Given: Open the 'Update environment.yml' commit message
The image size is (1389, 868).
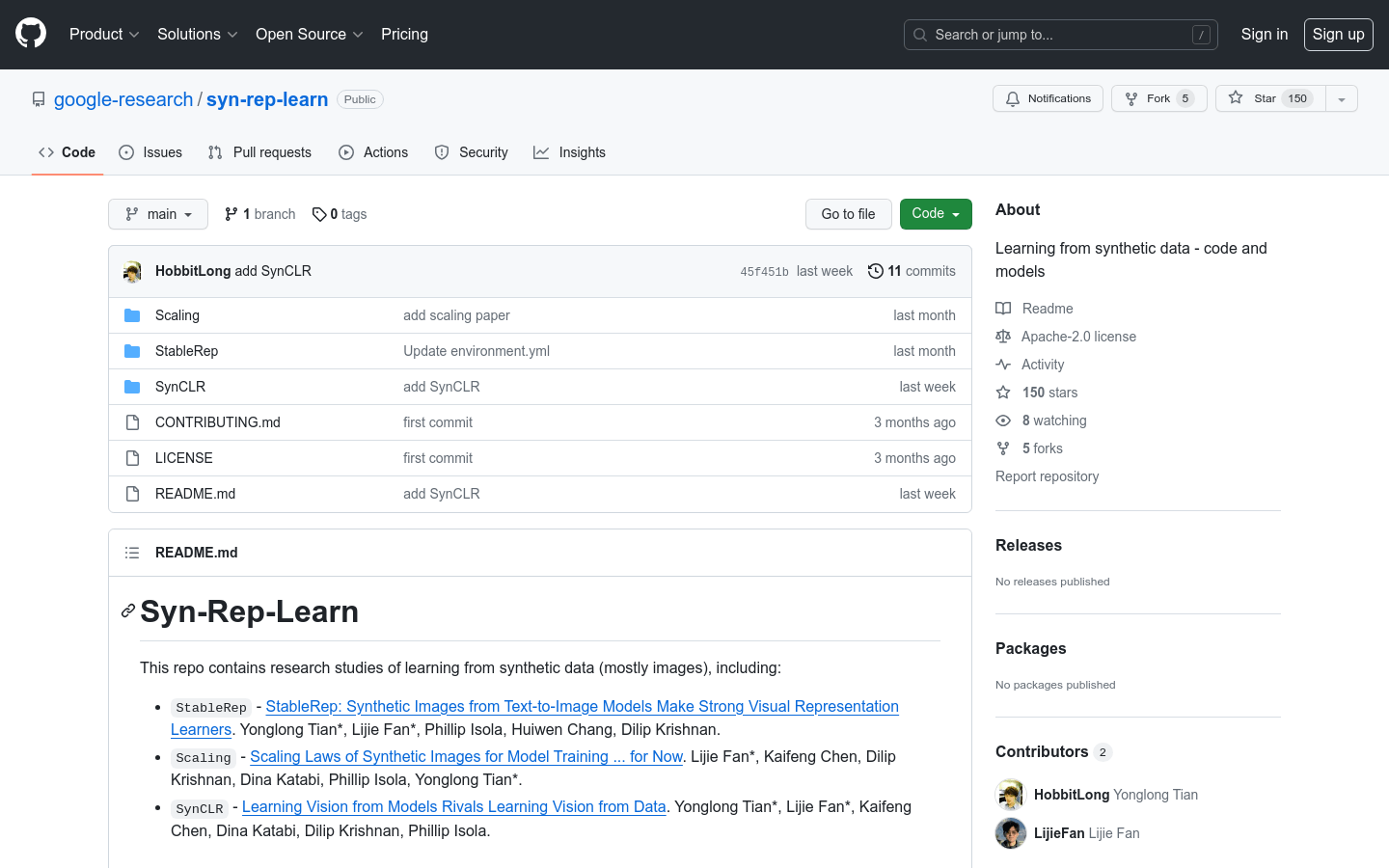Looking at the screenshot, I should (477, 351).
